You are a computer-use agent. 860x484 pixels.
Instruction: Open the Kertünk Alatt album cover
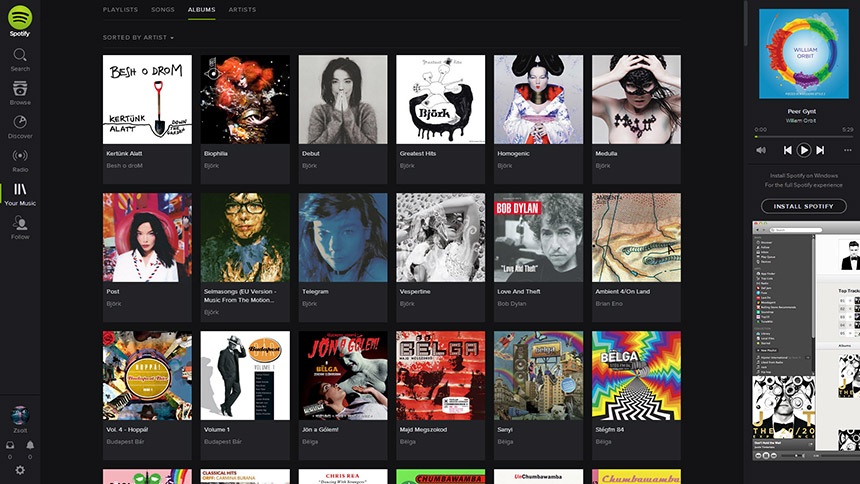click(148, 99)
